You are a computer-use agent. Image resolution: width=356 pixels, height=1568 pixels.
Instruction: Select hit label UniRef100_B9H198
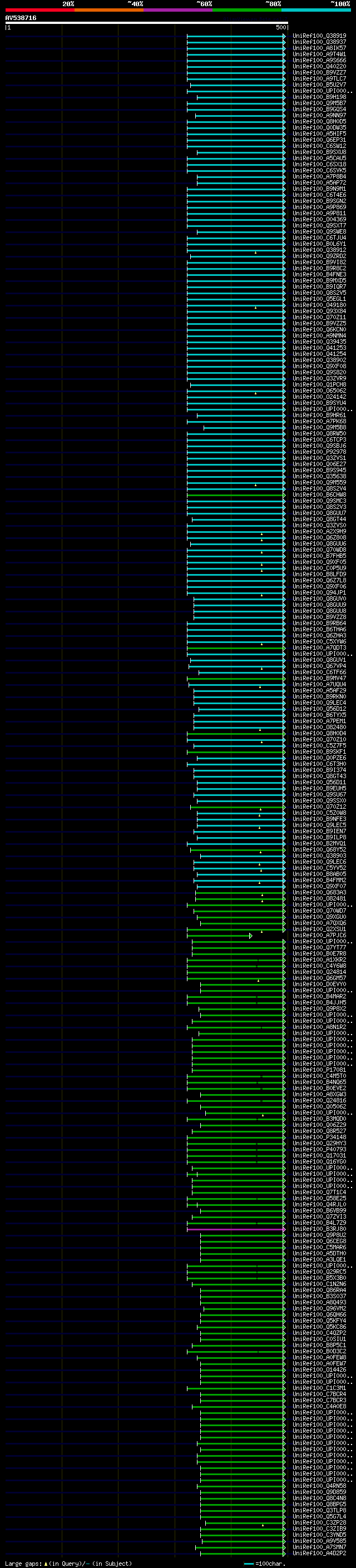tap(319, 97)
